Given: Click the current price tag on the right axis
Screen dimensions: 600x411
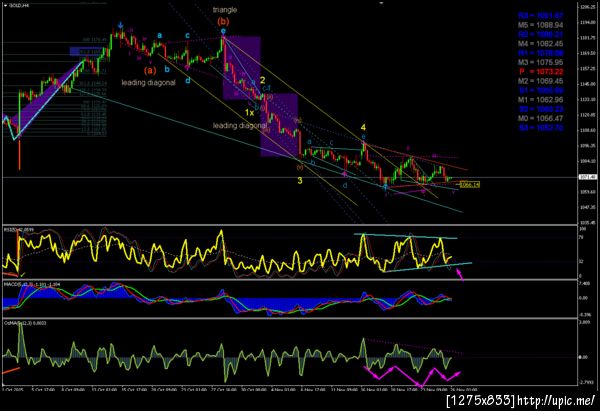Looking at the screenshot, I should tap(588, 177).
